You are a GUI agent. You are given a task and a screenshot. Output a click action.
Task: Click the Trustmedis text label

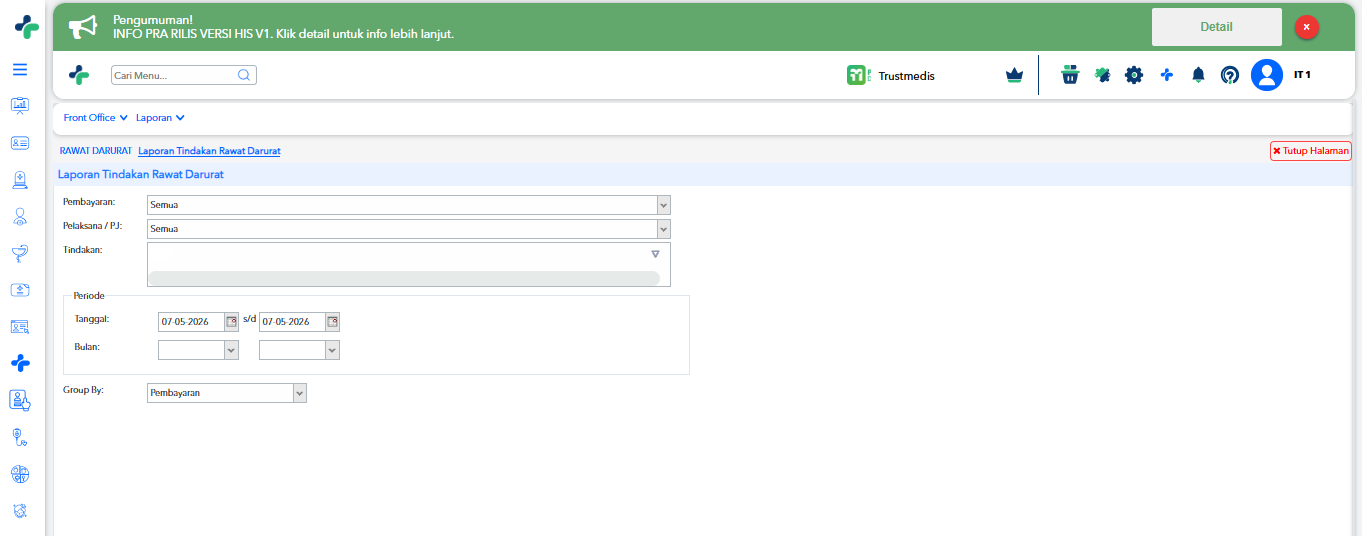pos(907,75)
